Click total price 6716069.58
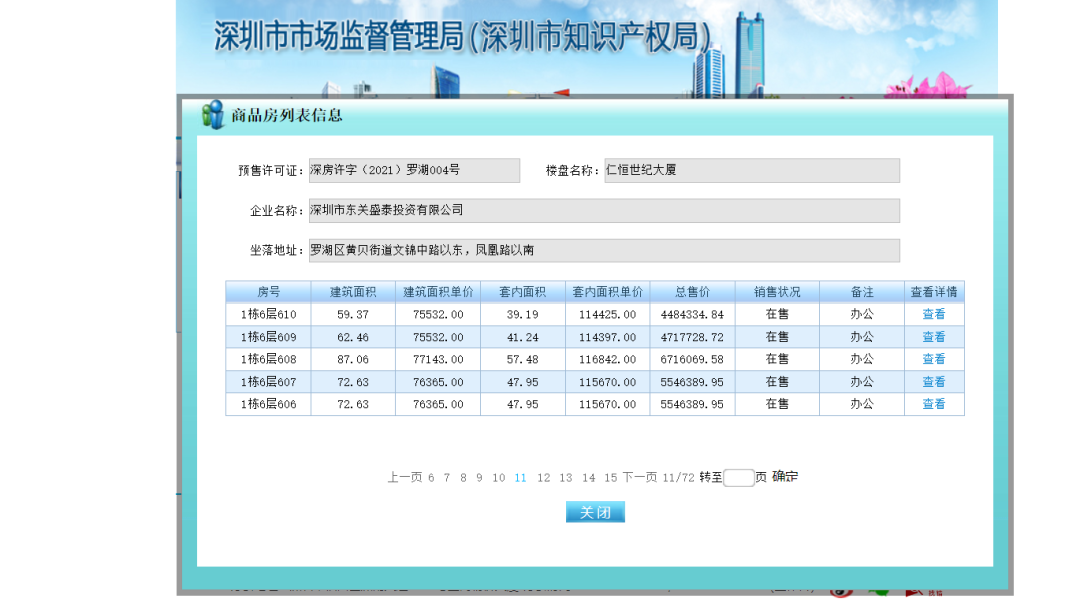The height and width of the screenshot is (606, 1080). 692,359
